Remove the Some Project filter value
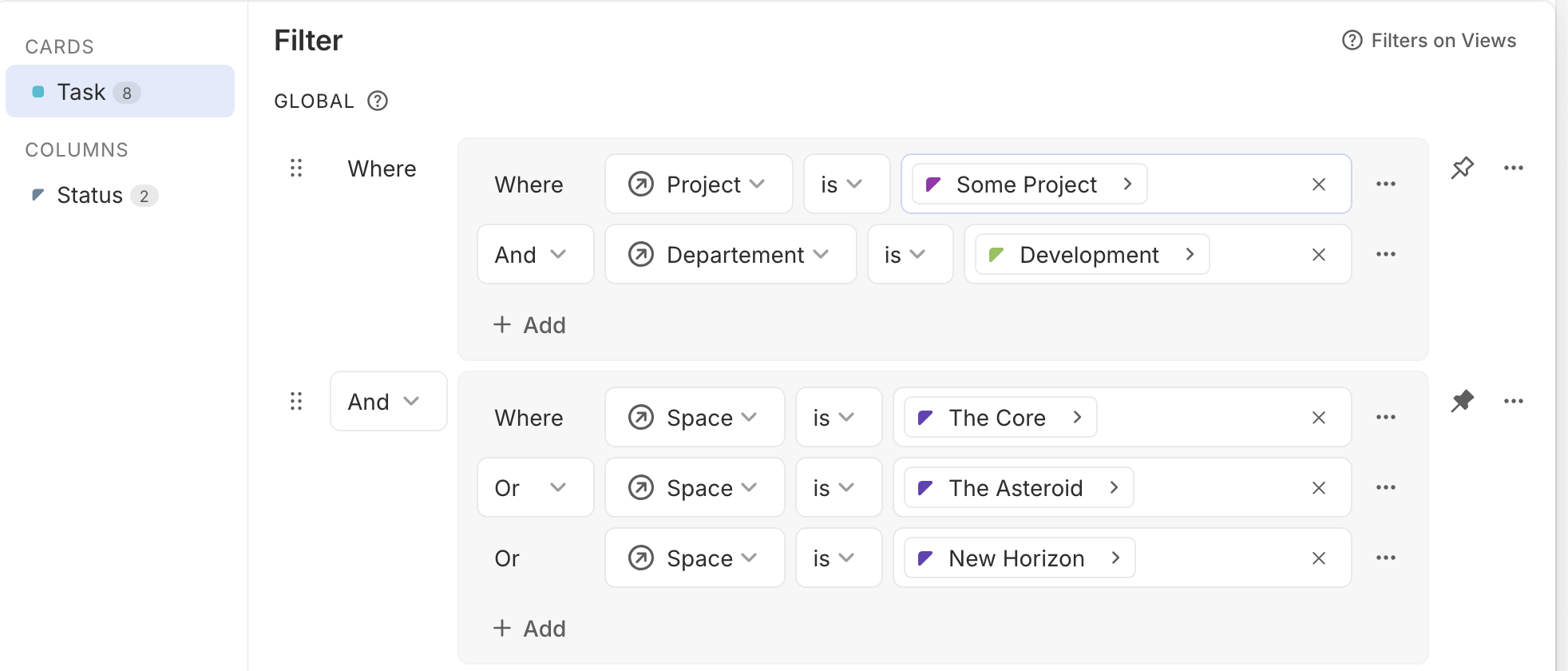This screenshot has height=671, width=1568. point(1318,185)
